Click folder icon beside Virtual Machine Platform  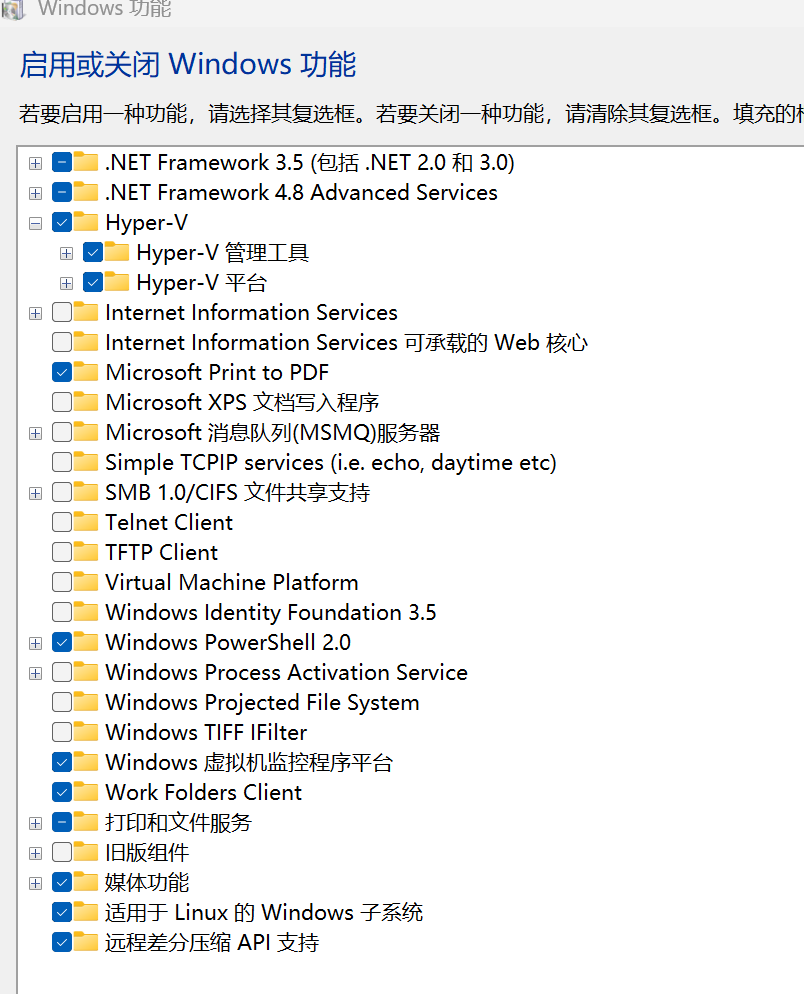click(86, 582)
